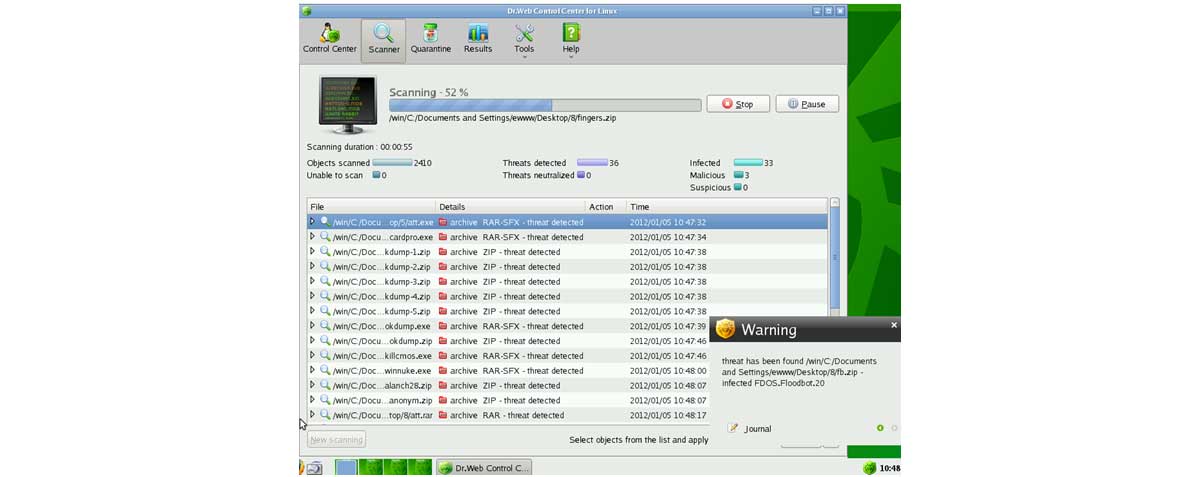Click the magnifier icon beside alanch28.zip
1200x477 pixels.
coord(325,385)
